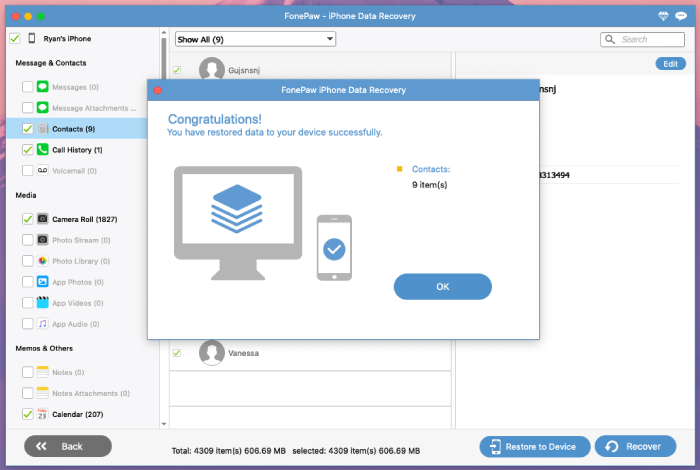
Task: Click the Edit button
Action: coord(670,64)
